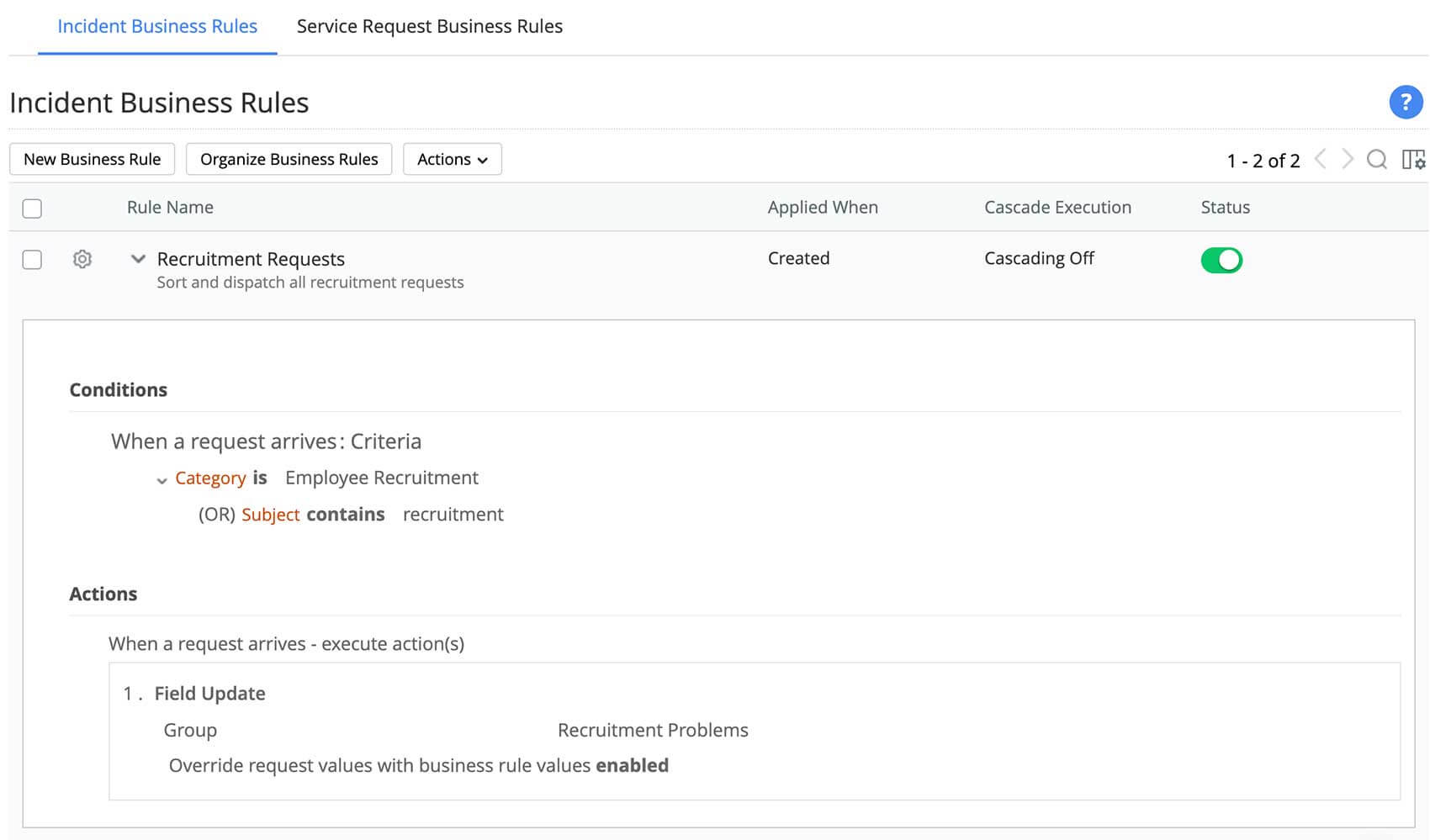Viewport: 1430px width, 840px height.
Task: Open the Recruitment Requests rule name
Action: [x=251, y=259]
